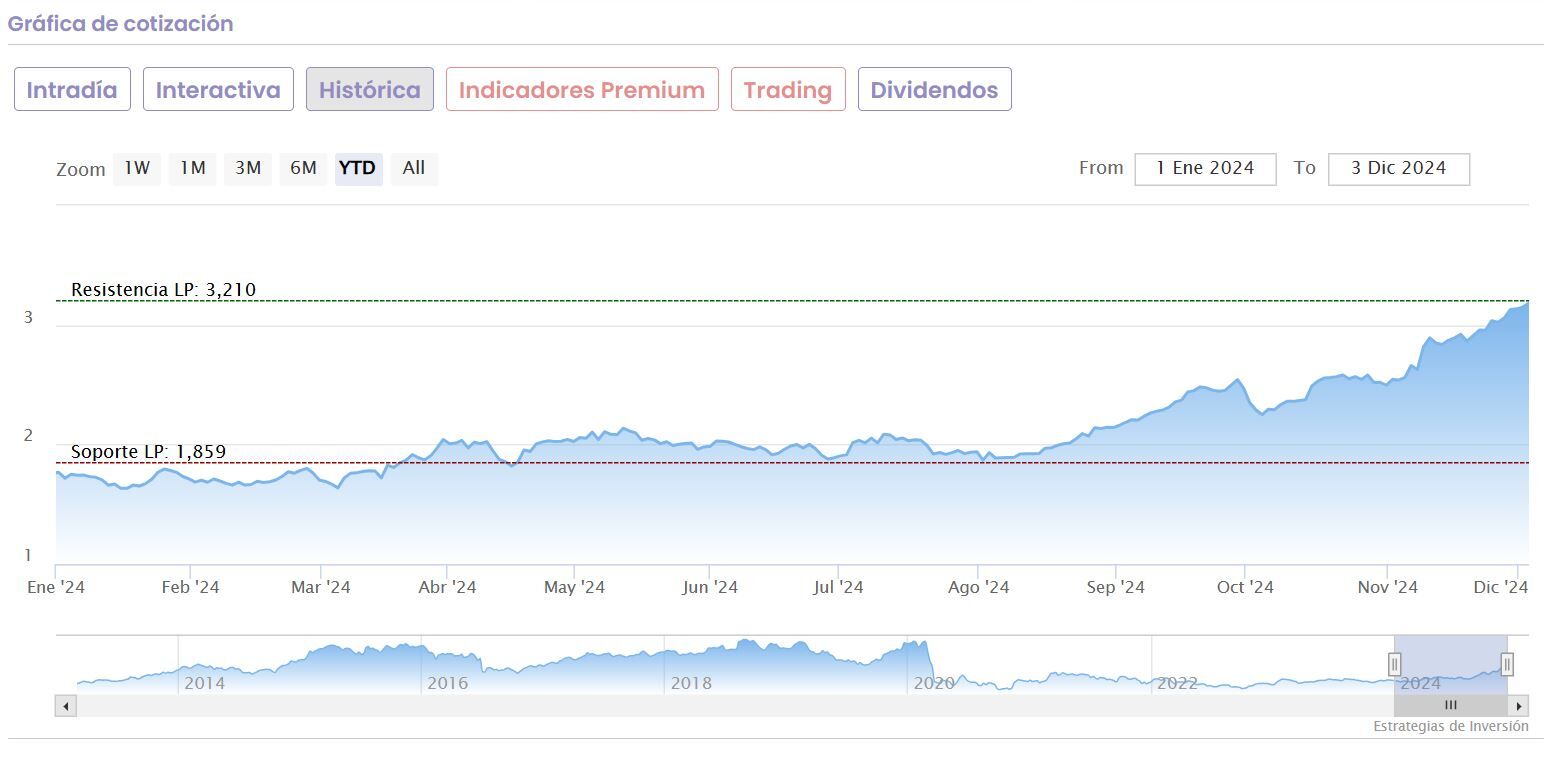This screenshot has height=768, width=1556.
Task: Click the To date field
Action: (1398, 169)
